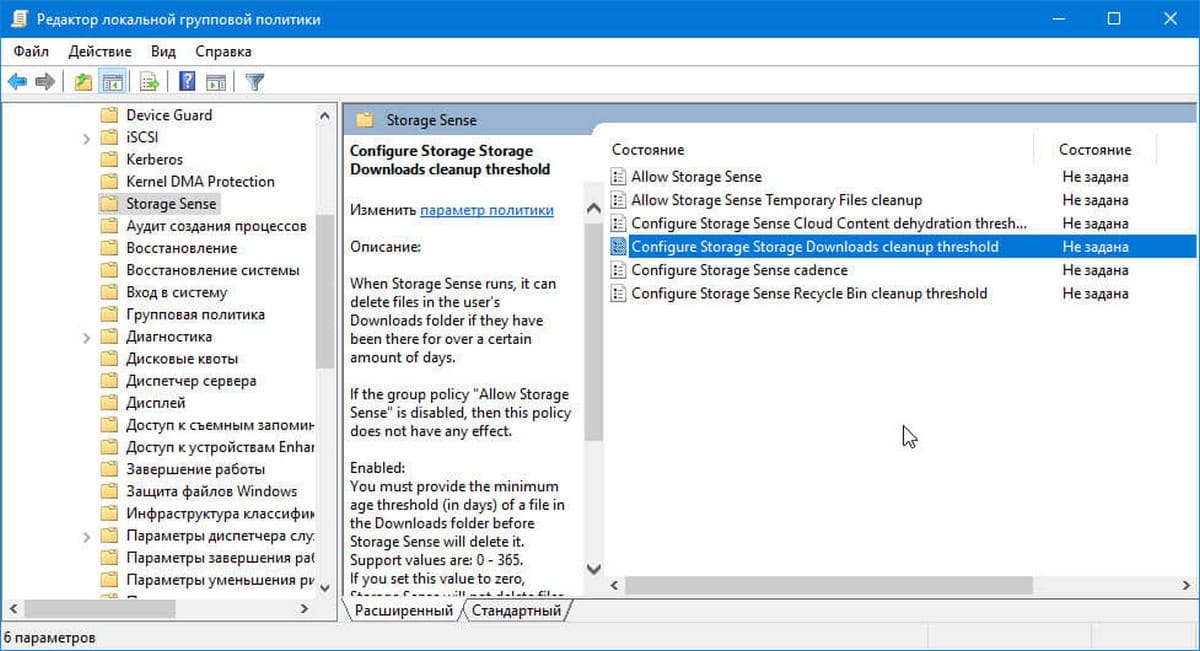Select Вход в систему tree item

[x=176, y=292]
